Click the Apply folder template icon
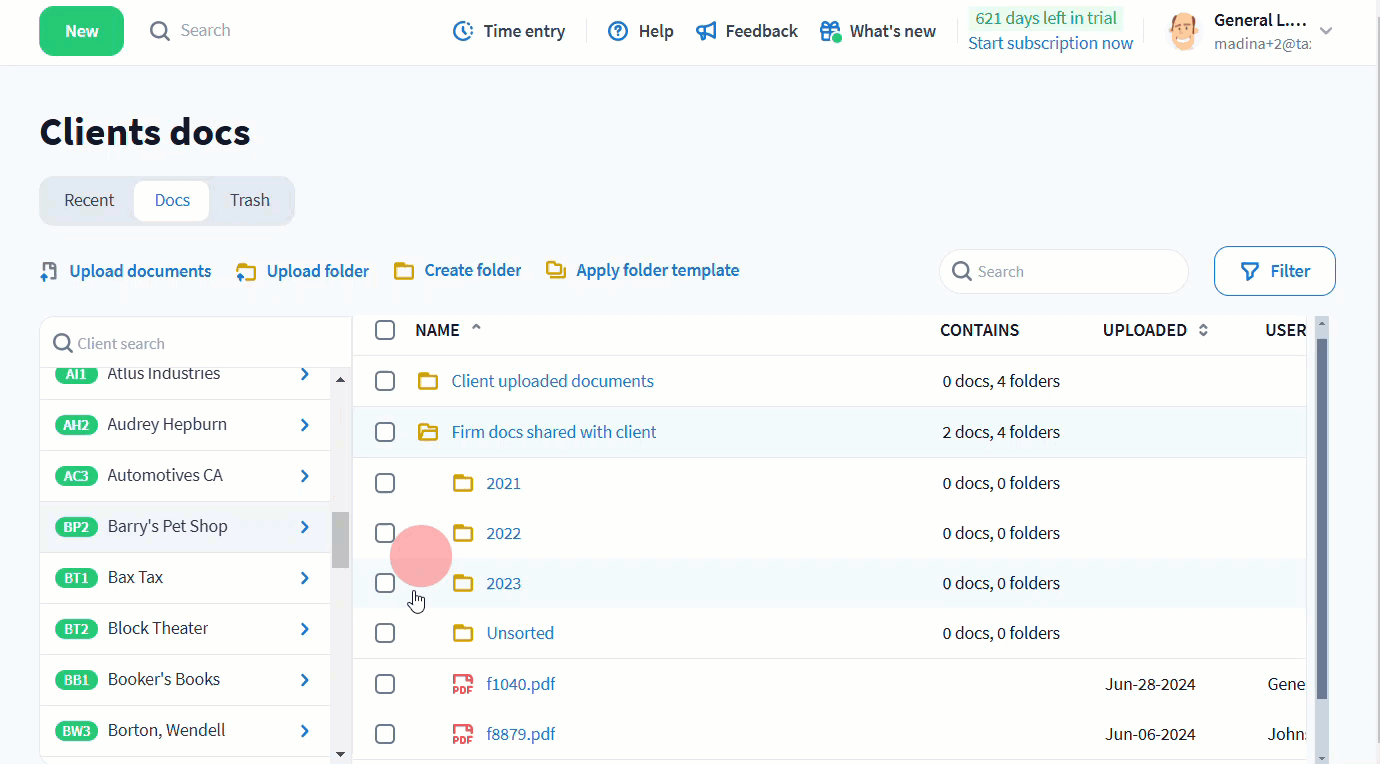 (556, 270)
